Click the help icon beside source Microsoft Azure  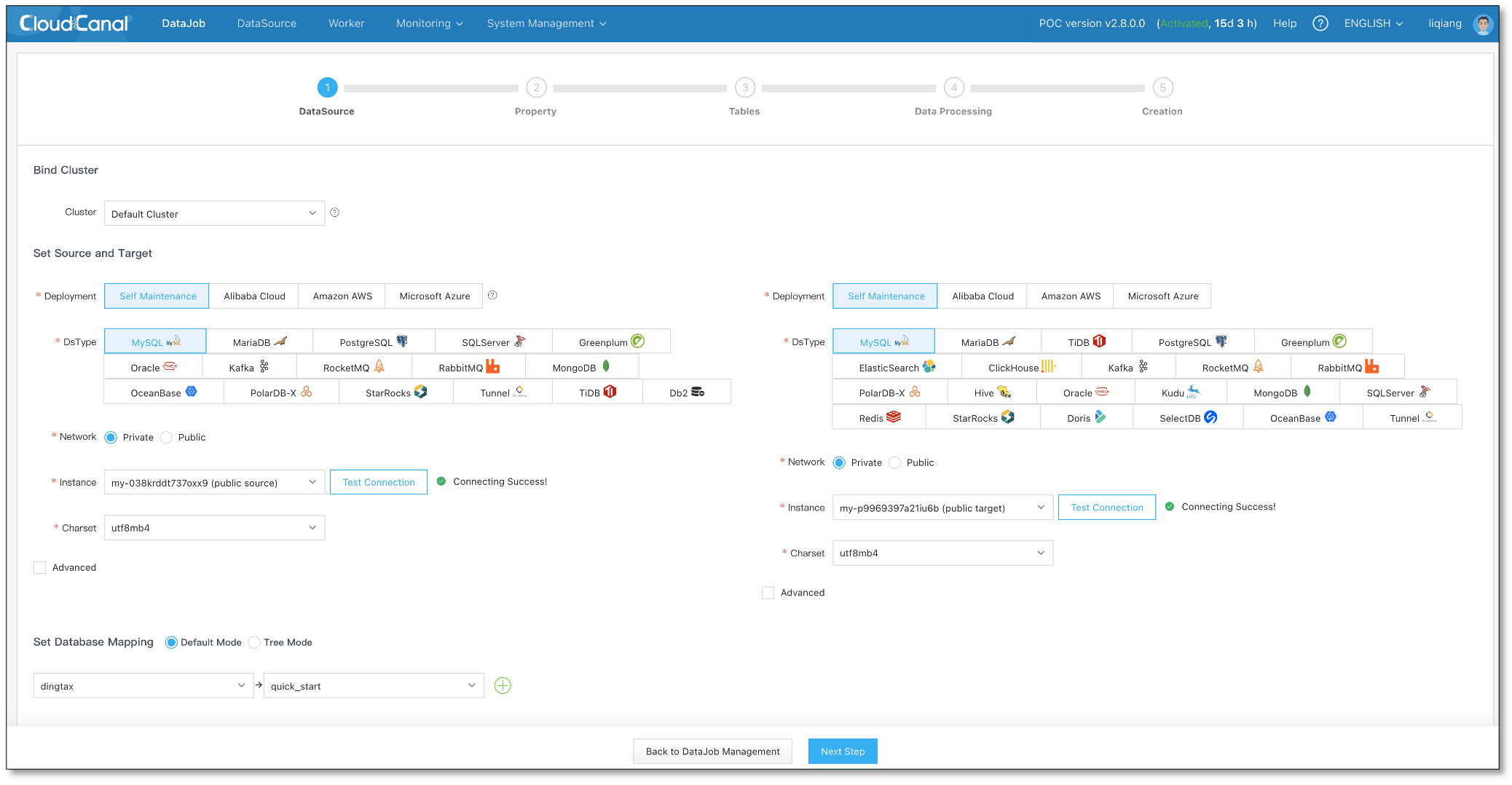[493, 296]
